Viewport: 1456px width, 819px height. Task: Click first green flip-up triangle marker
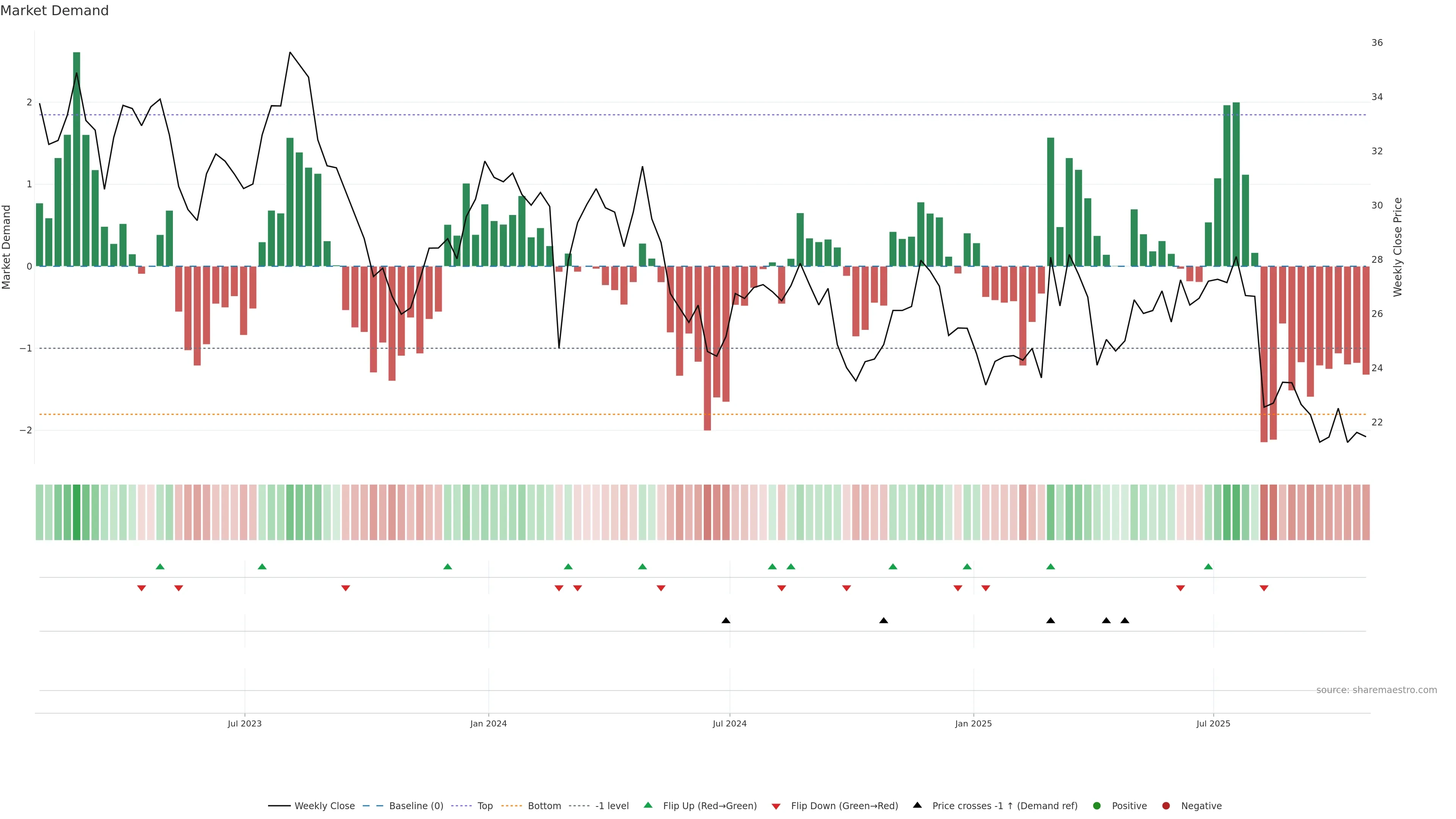[x=160, y=566]
